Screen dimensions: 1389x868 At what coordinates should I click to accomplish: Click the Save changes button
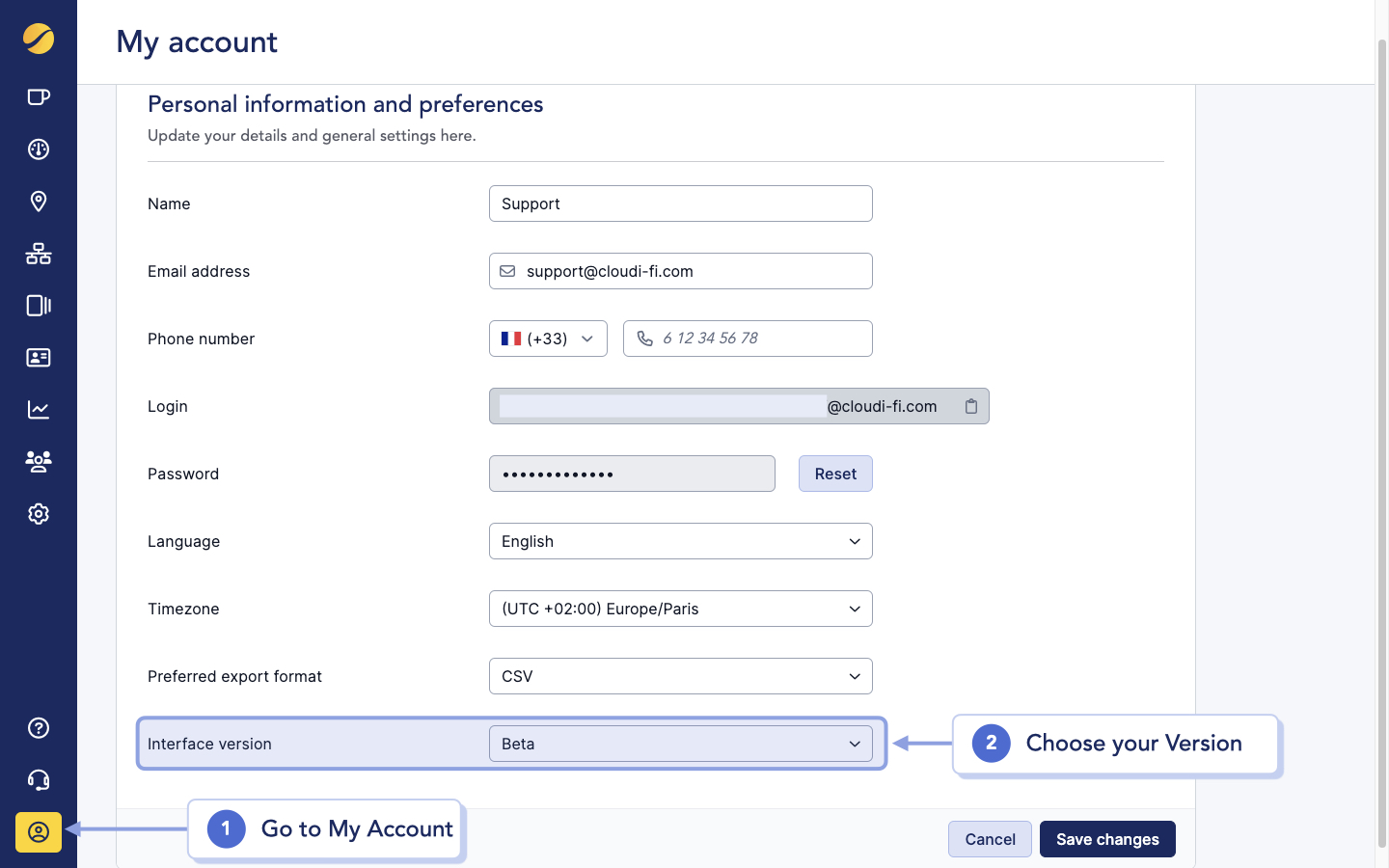point(1107,839)
